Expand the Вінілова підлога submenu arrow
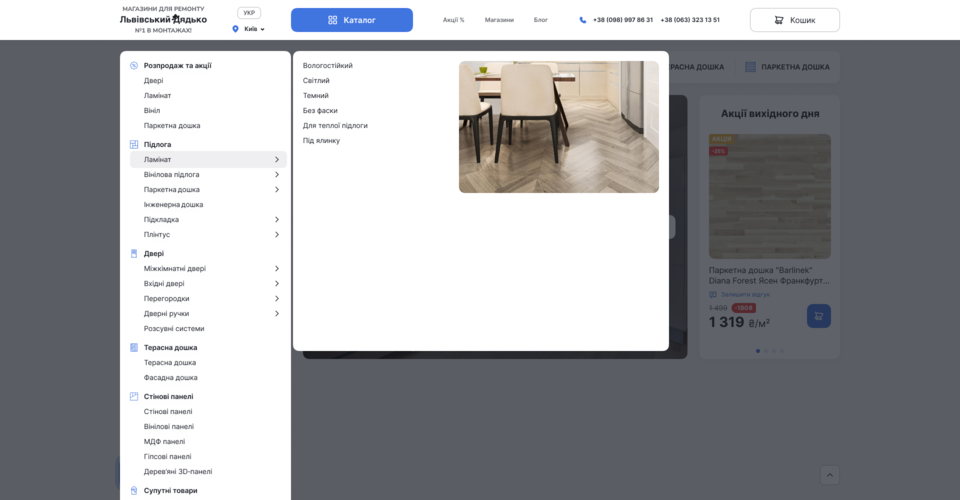The height and width of the screenshot is (500, 960). (277, 174)
